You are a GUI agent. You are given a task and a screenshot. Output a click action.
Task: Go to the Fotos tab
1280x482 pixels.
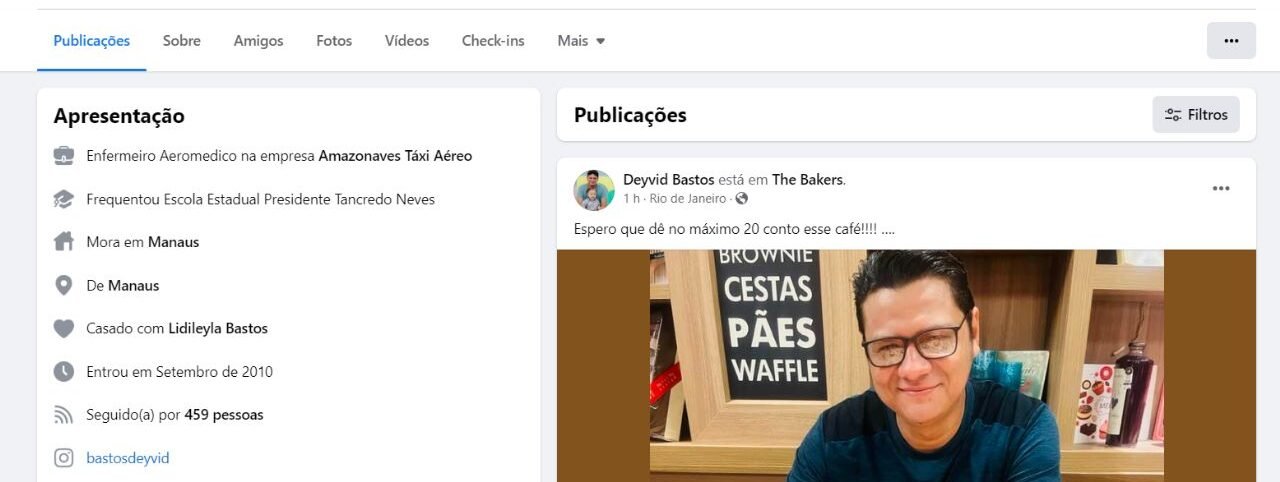point(334,41)
